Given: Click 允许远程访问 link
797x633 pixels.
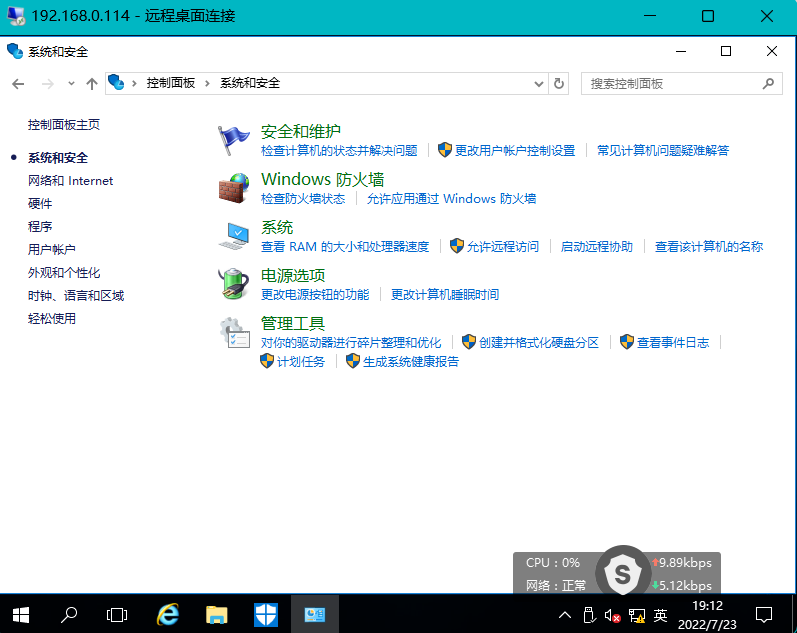Looking at the screenshot, I should tap(503, 247).
